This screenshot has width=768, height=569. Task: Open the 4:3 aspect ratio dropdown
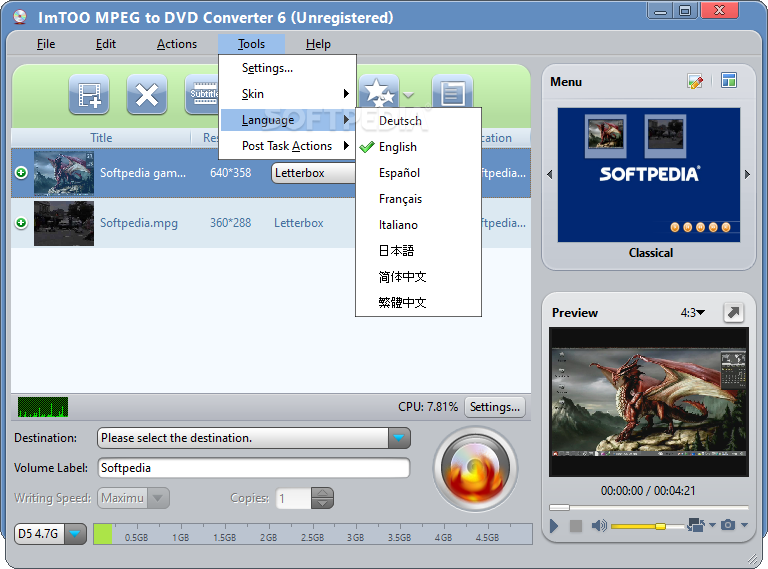point(693,312)
